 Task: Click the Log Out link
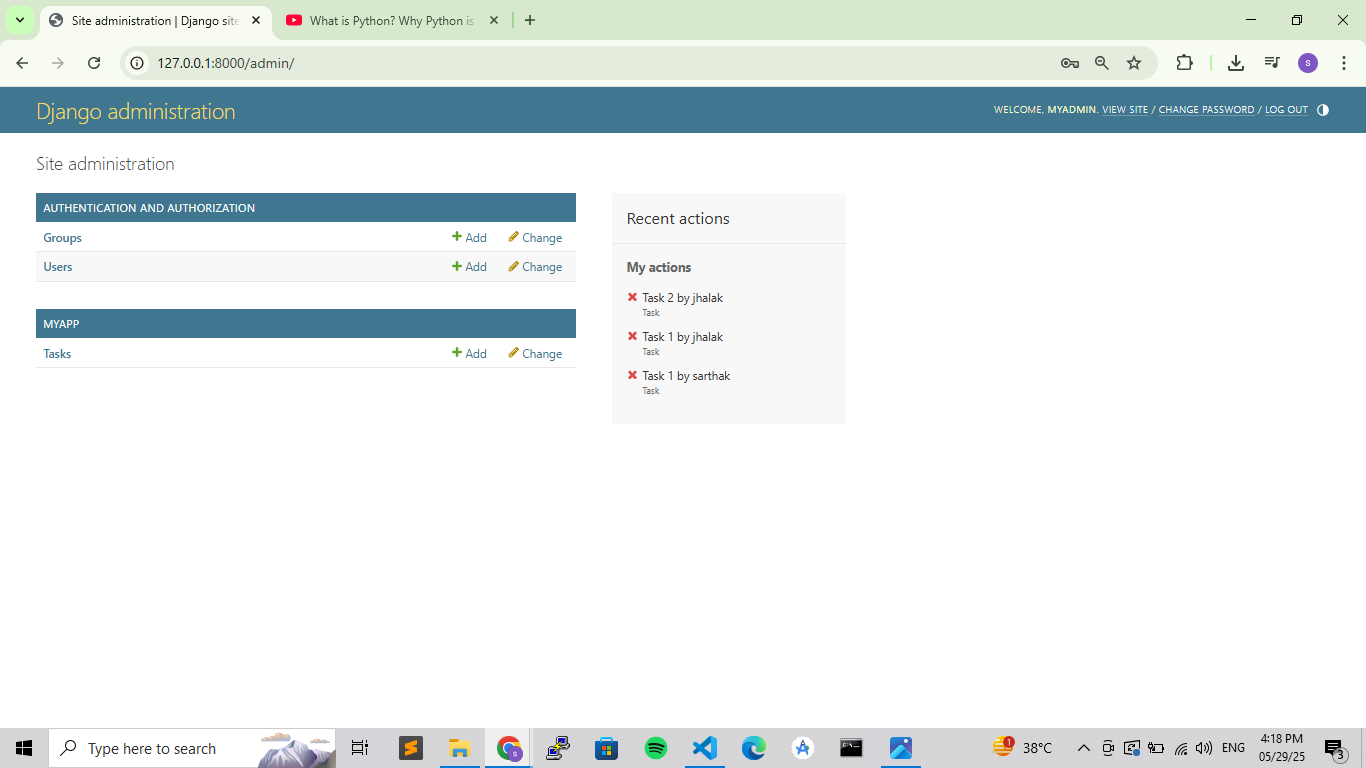coord(1286,110)
